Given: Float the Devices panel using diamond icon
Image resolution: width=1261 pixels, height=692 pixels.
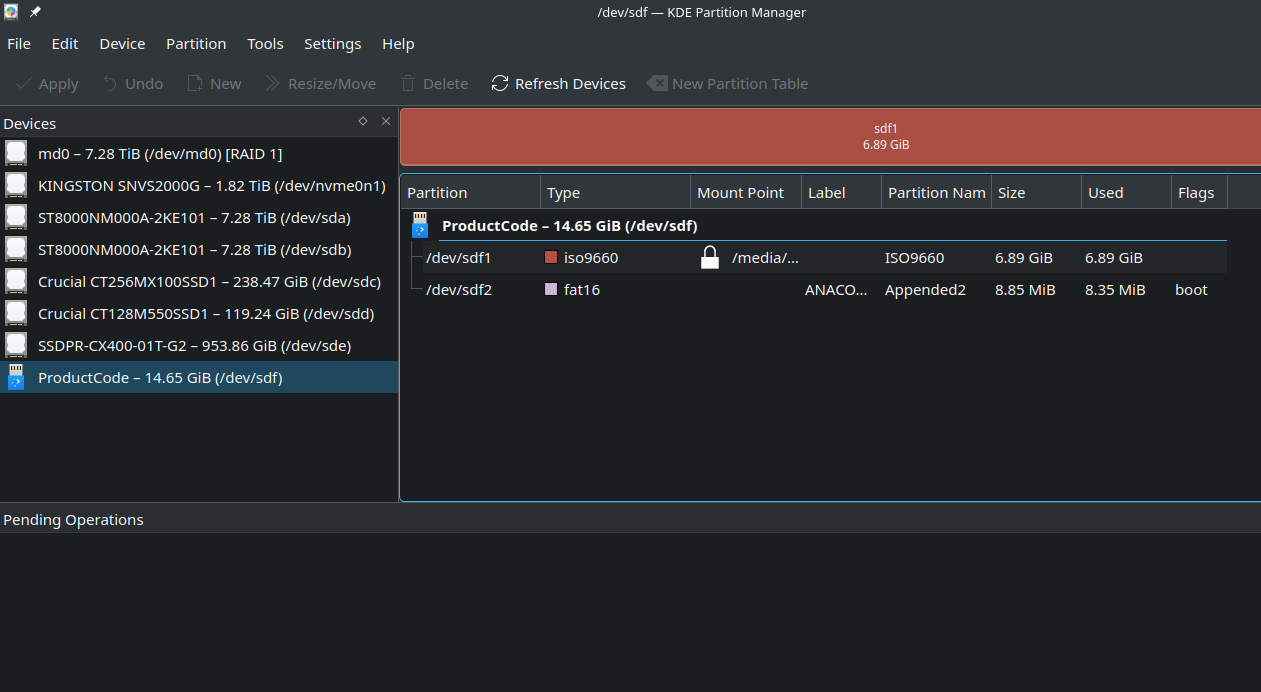Looking at the screenshot, I should 363,121.
